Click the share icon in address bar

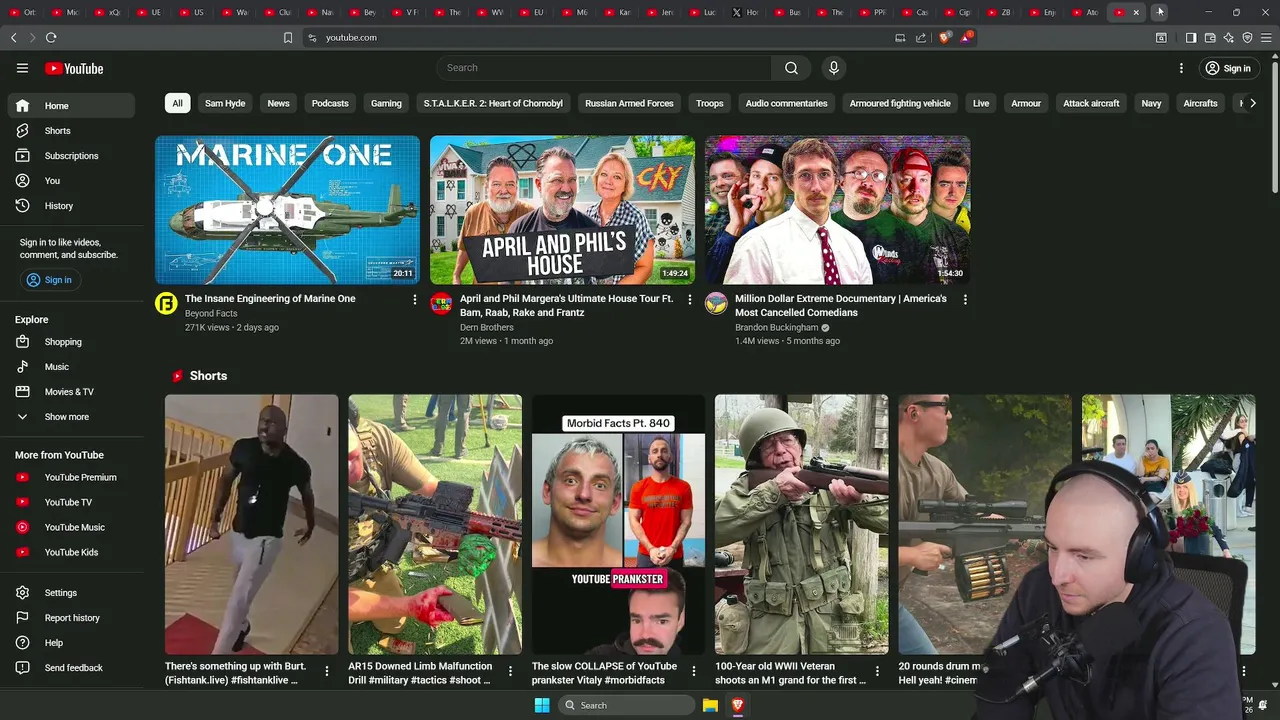click(x=921, y=37)
